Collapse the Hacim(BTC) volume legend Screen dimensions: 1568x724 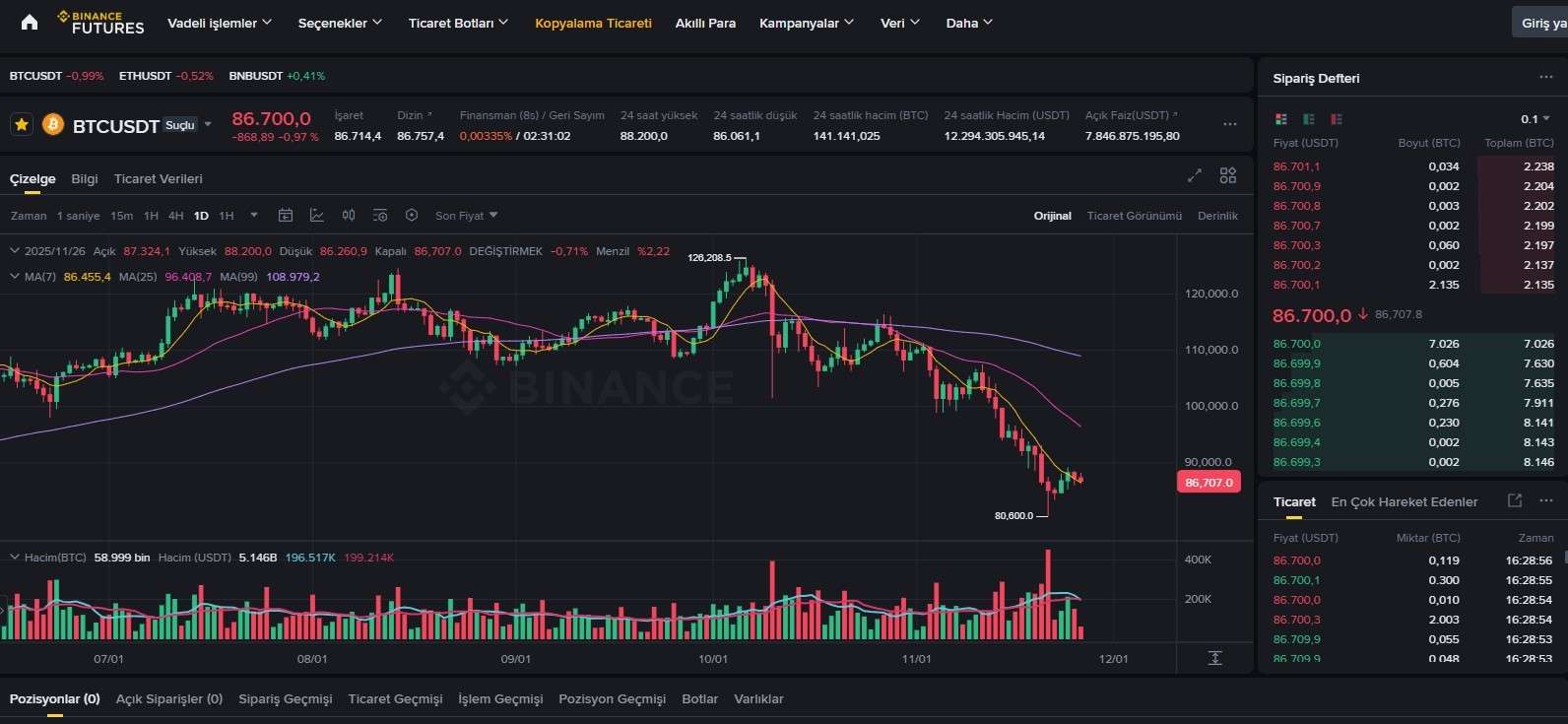tap(15, 558)
